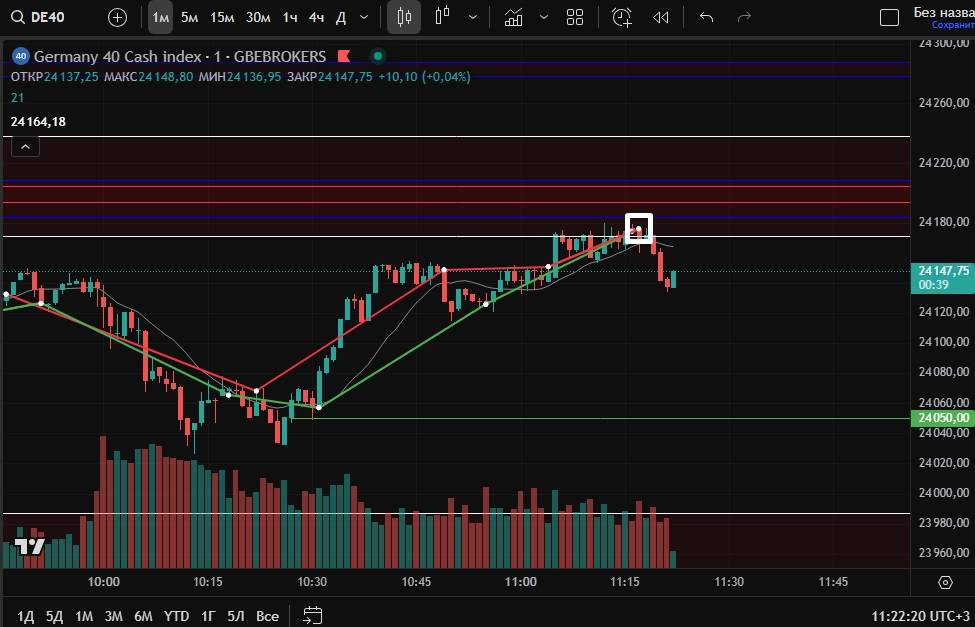
Task: Switch to the 1ч timeframe
Action: pos(290,17)
